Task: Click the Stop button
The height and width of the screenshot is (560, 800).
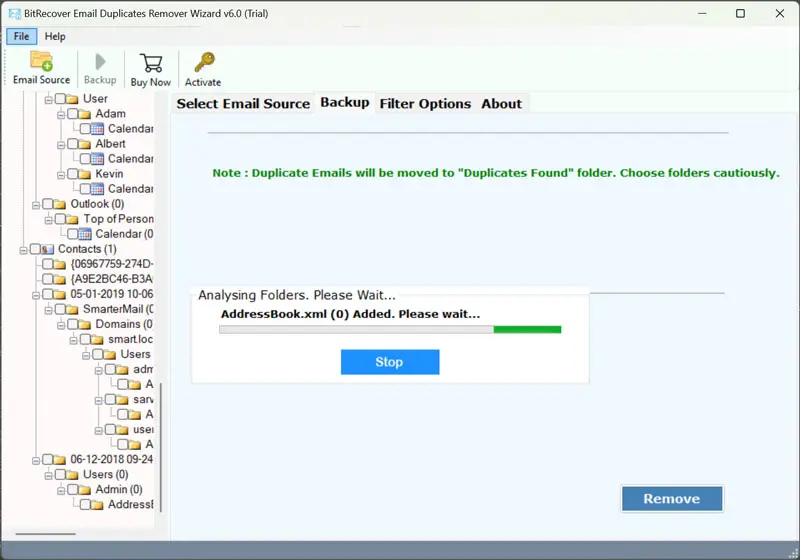Action: [x=390, y=362]
